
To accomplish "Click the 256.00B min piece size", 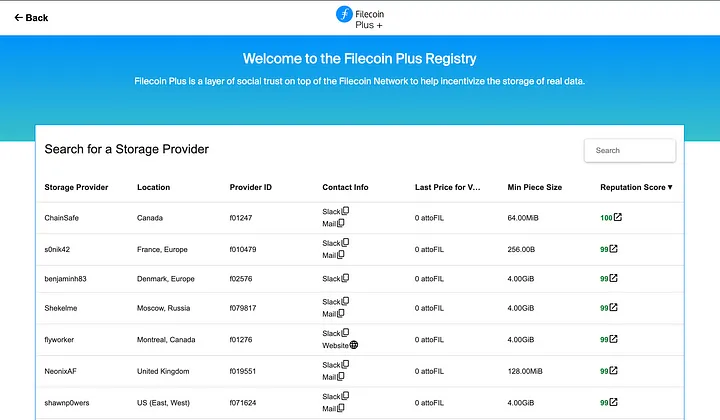I will pos(521,250).
